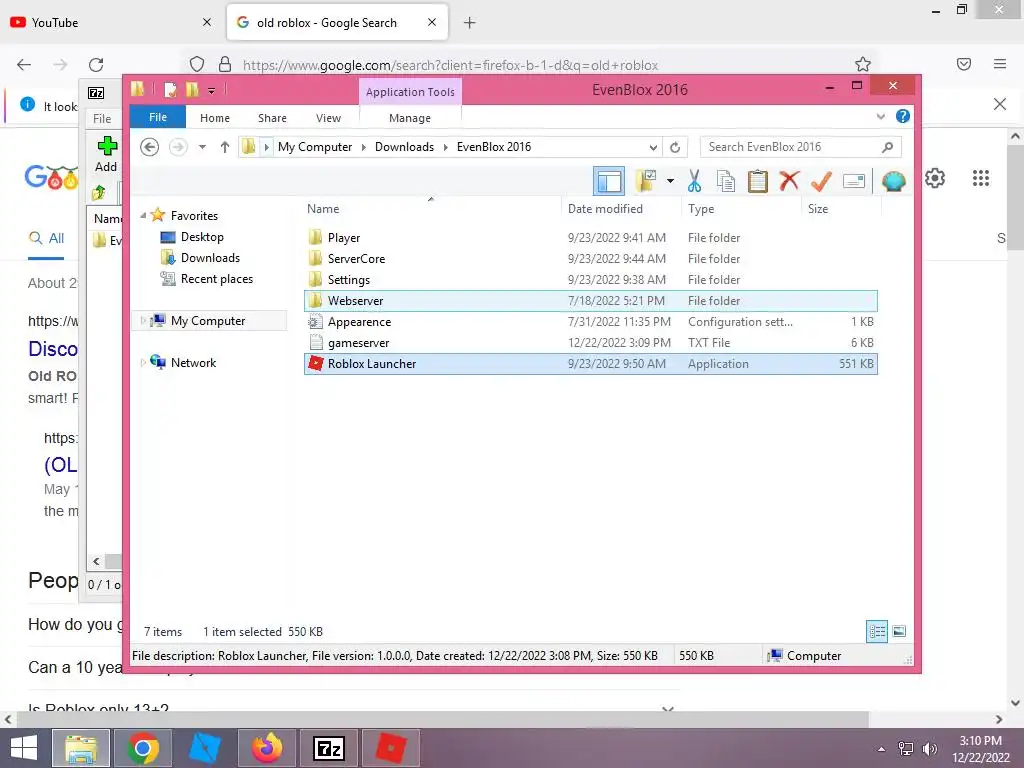Click the Chrome icon in taskbar

[x=143, y=748]
